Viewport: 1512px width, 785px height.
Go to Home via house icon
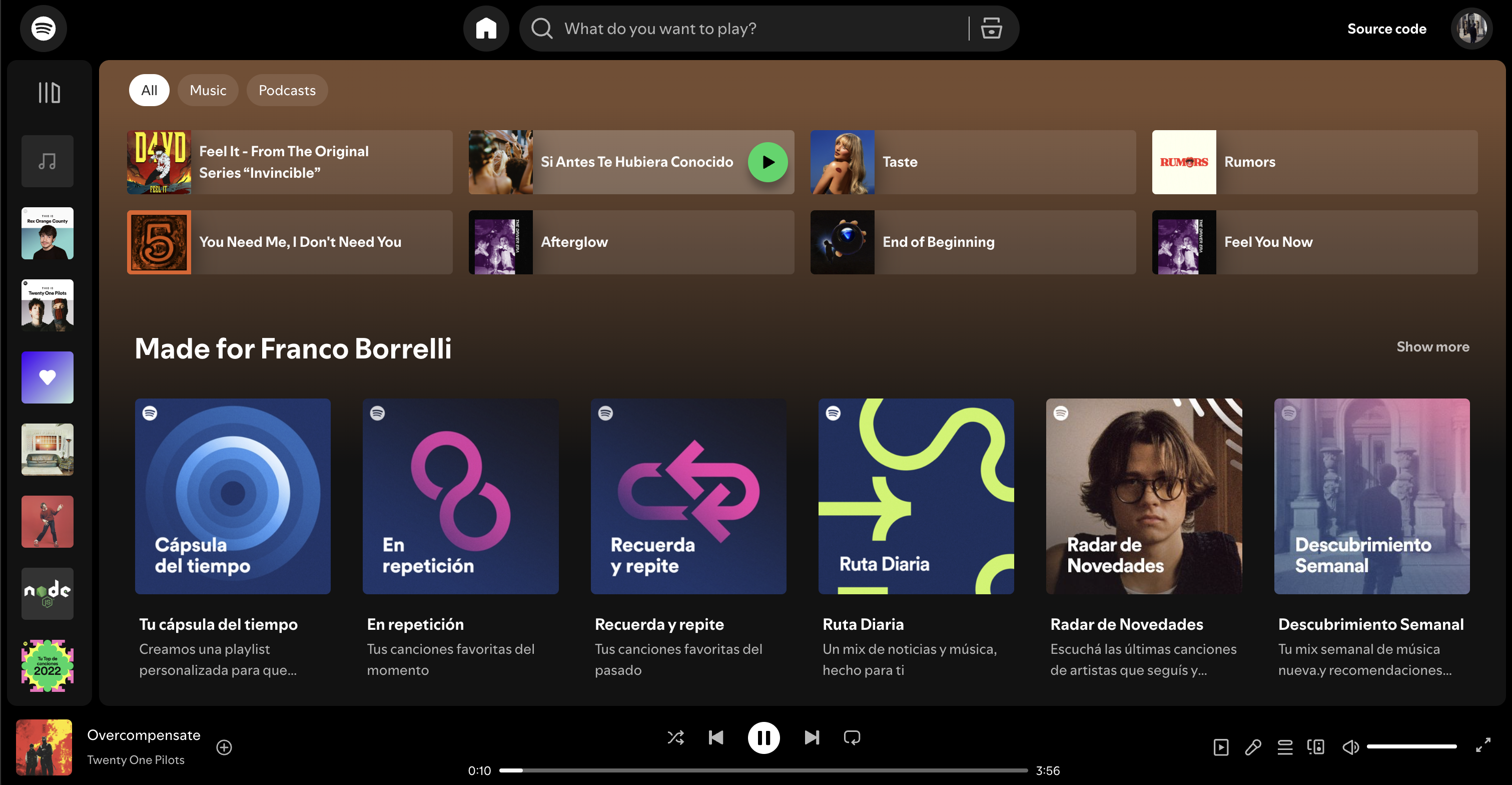click(485, 28)
